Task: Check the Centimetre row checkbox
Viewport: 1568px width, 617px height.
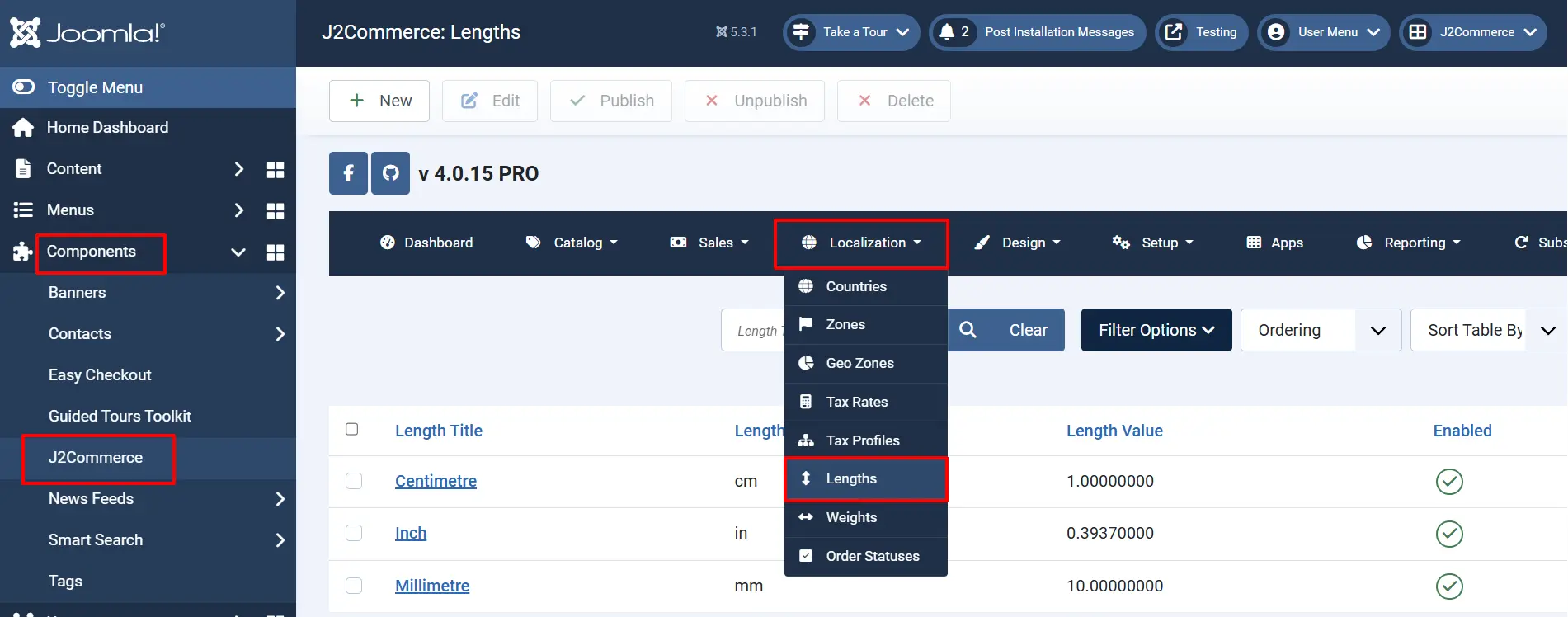Action: (x=354, y=481)
